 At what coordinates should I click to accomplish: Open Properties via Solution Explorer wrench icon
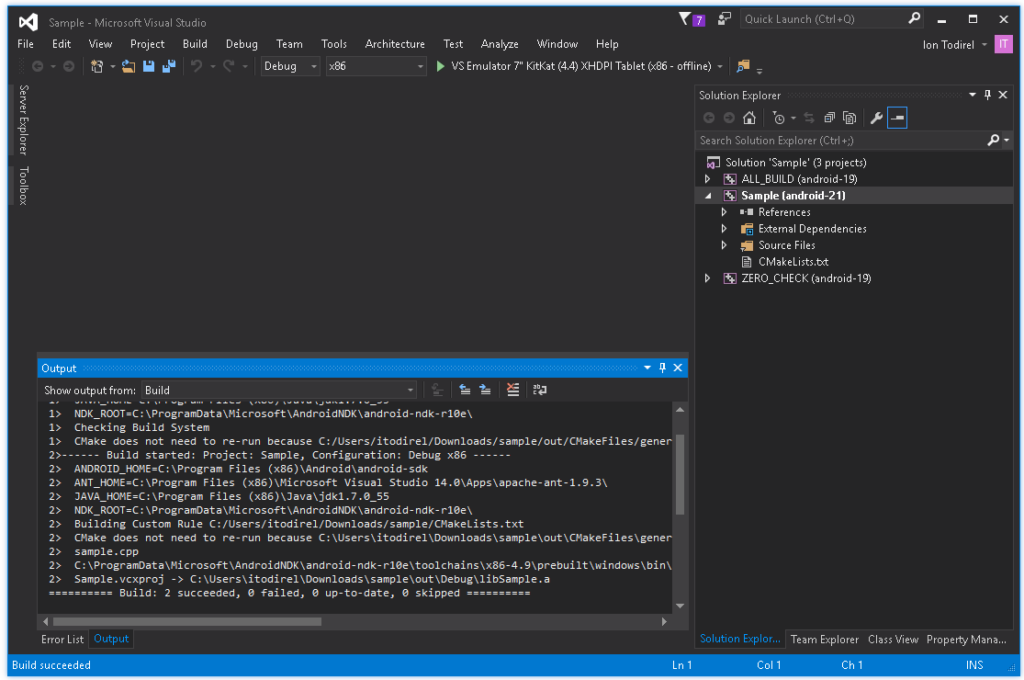876,117
